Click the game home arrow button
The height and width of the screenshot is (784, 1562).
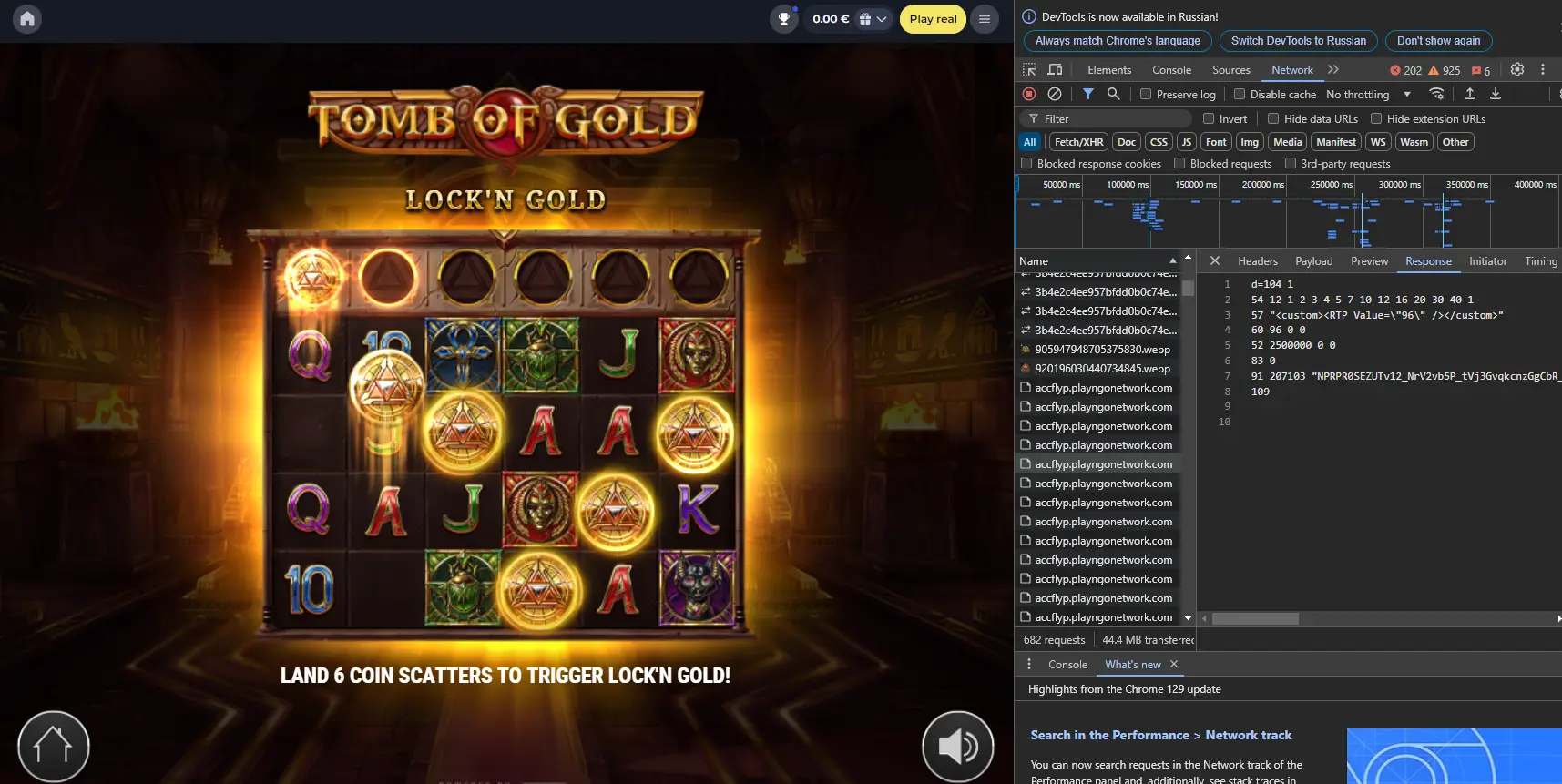(x=53, y=746)
